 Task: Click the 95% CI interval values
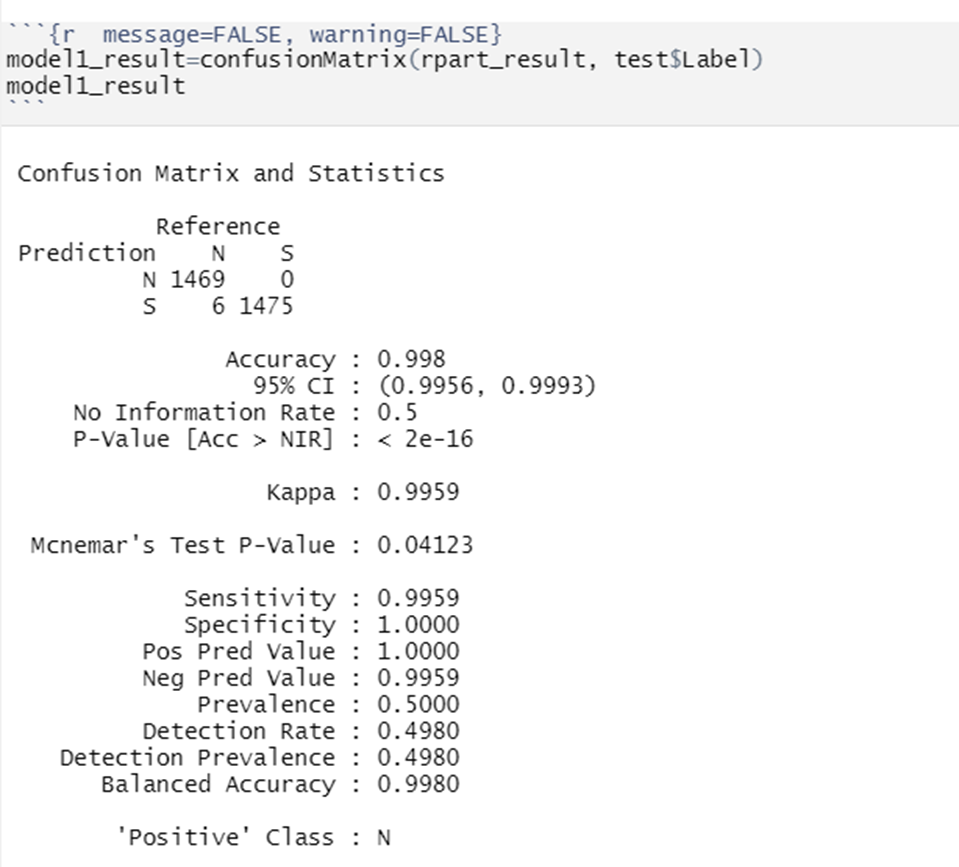(487, 386)
